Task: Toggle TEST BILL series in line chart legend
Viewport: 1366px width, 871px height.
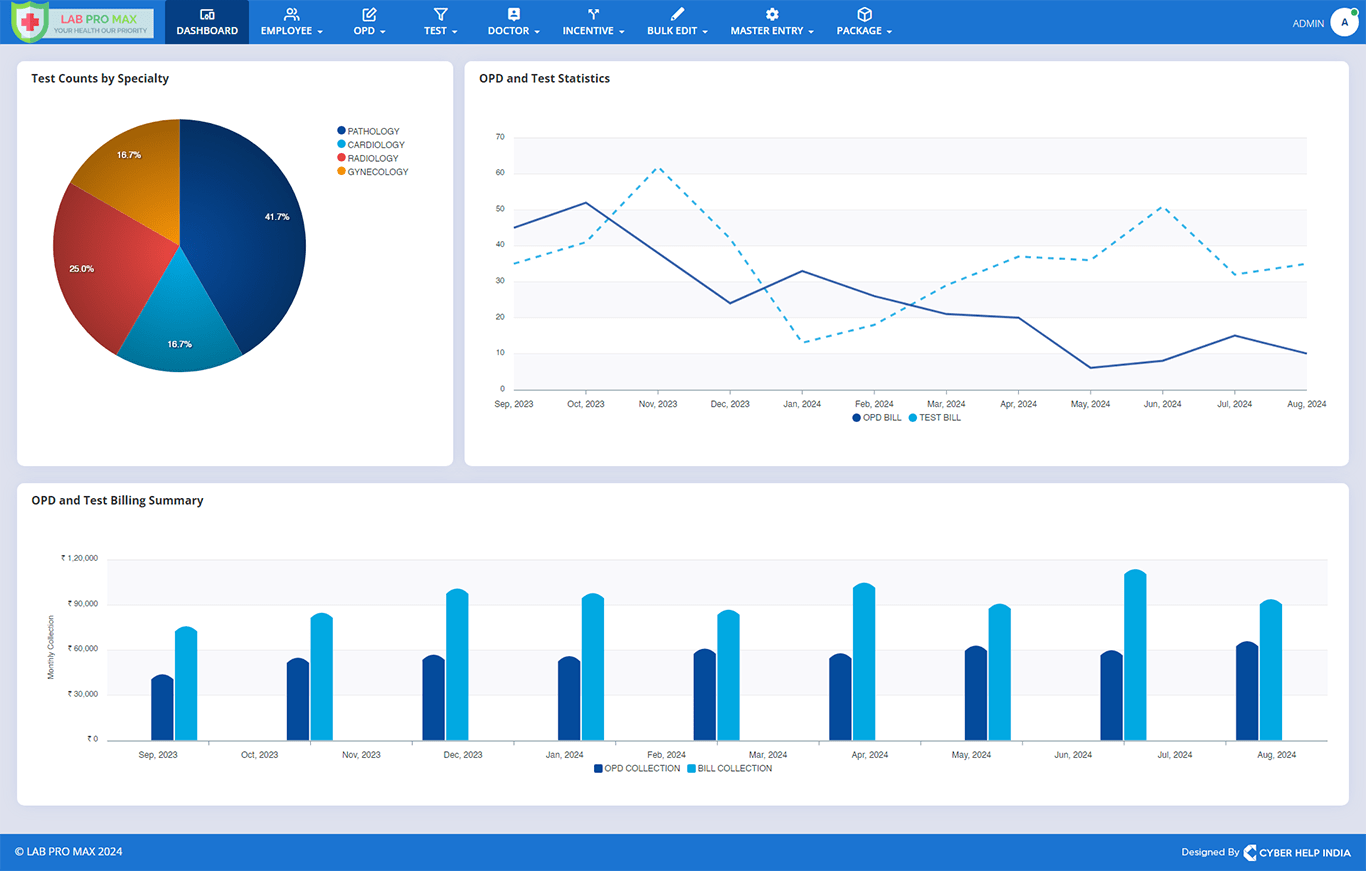Action: coord(934,418)
